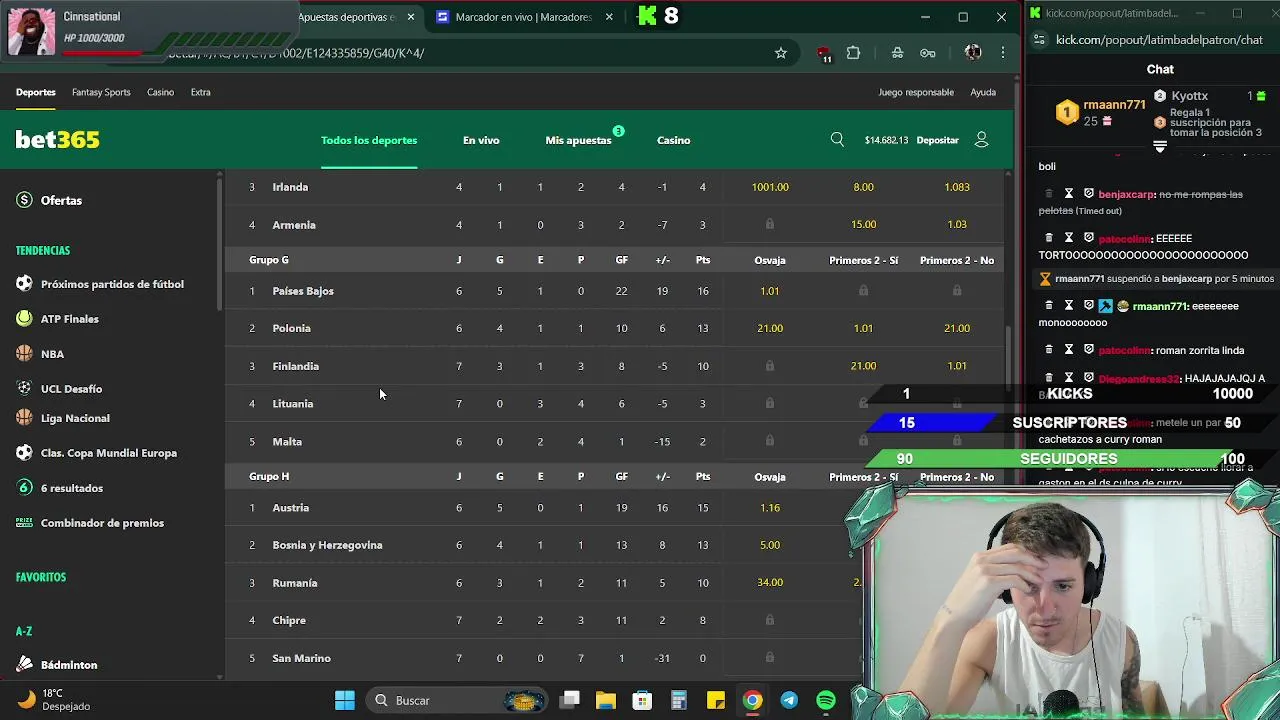Viewport: 1280px width, 720px height.
Task: Delete benjaxcarp's message with trash icon
Action: (x=1049, y=194)
